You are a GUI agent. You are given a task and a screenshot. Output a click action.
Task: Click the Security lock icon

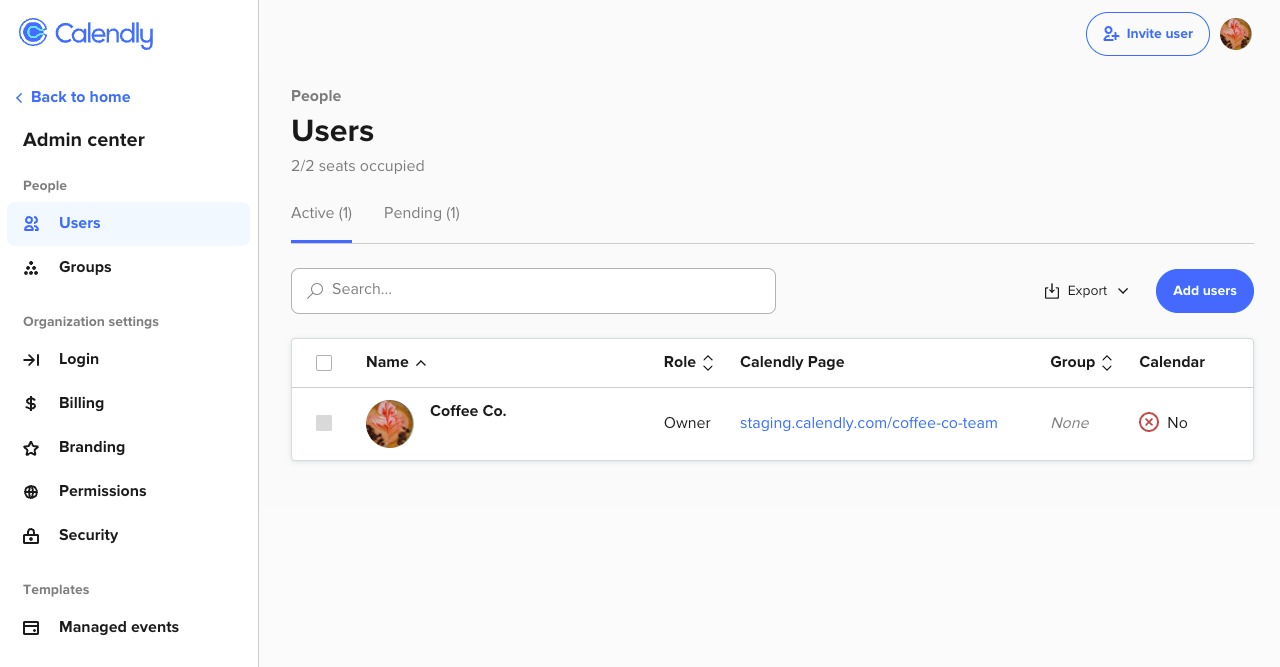point(32,536)
